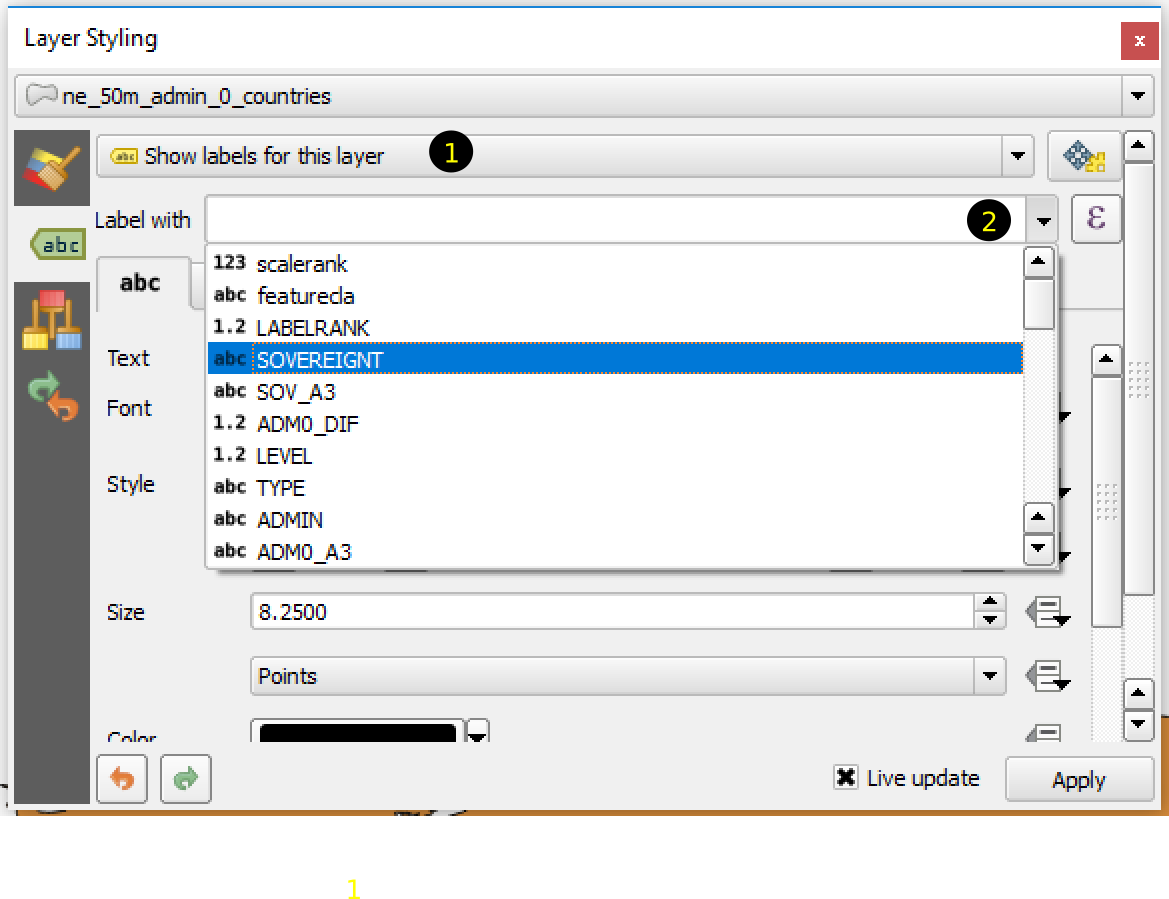Select the Labels abc sidebar icon

pos(54,244)
